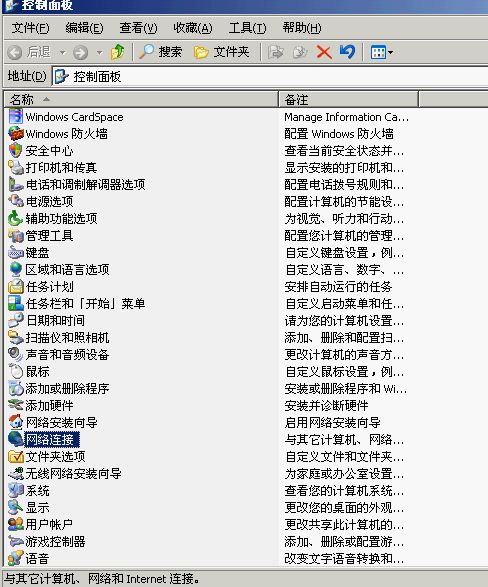The image size is (488, 587).
Task: Open the 工具(T) menu
Action: click(x=247, y=28)
